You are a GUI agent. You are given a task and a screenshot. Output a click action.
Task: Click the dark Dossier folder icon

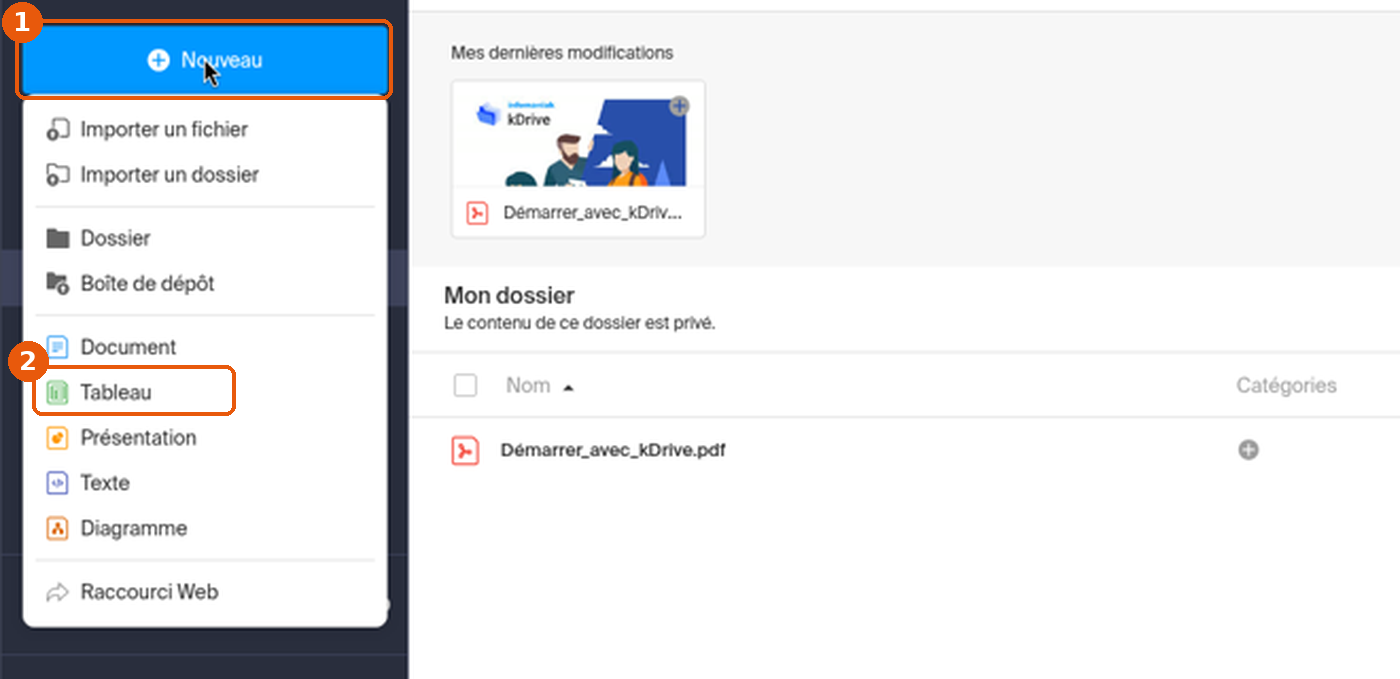coord(58,238)
